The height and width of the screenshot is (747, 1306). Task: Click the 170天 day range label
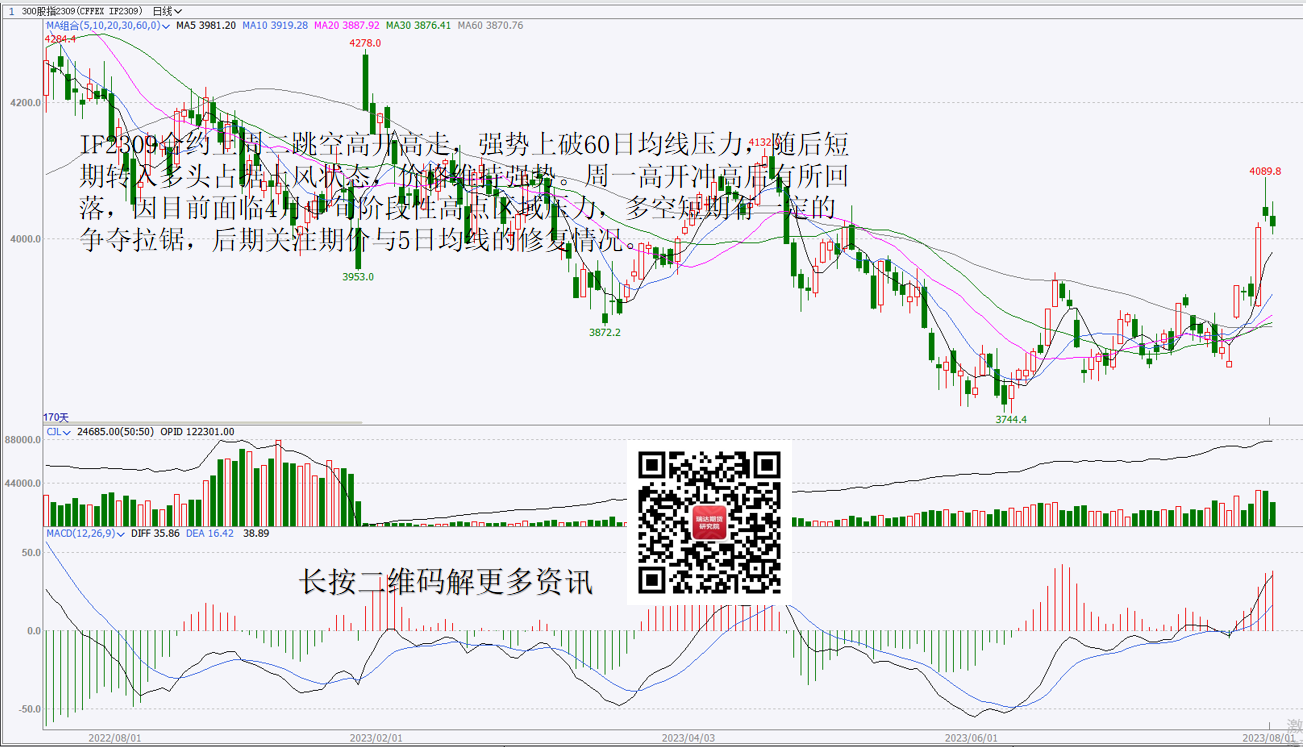56,417
